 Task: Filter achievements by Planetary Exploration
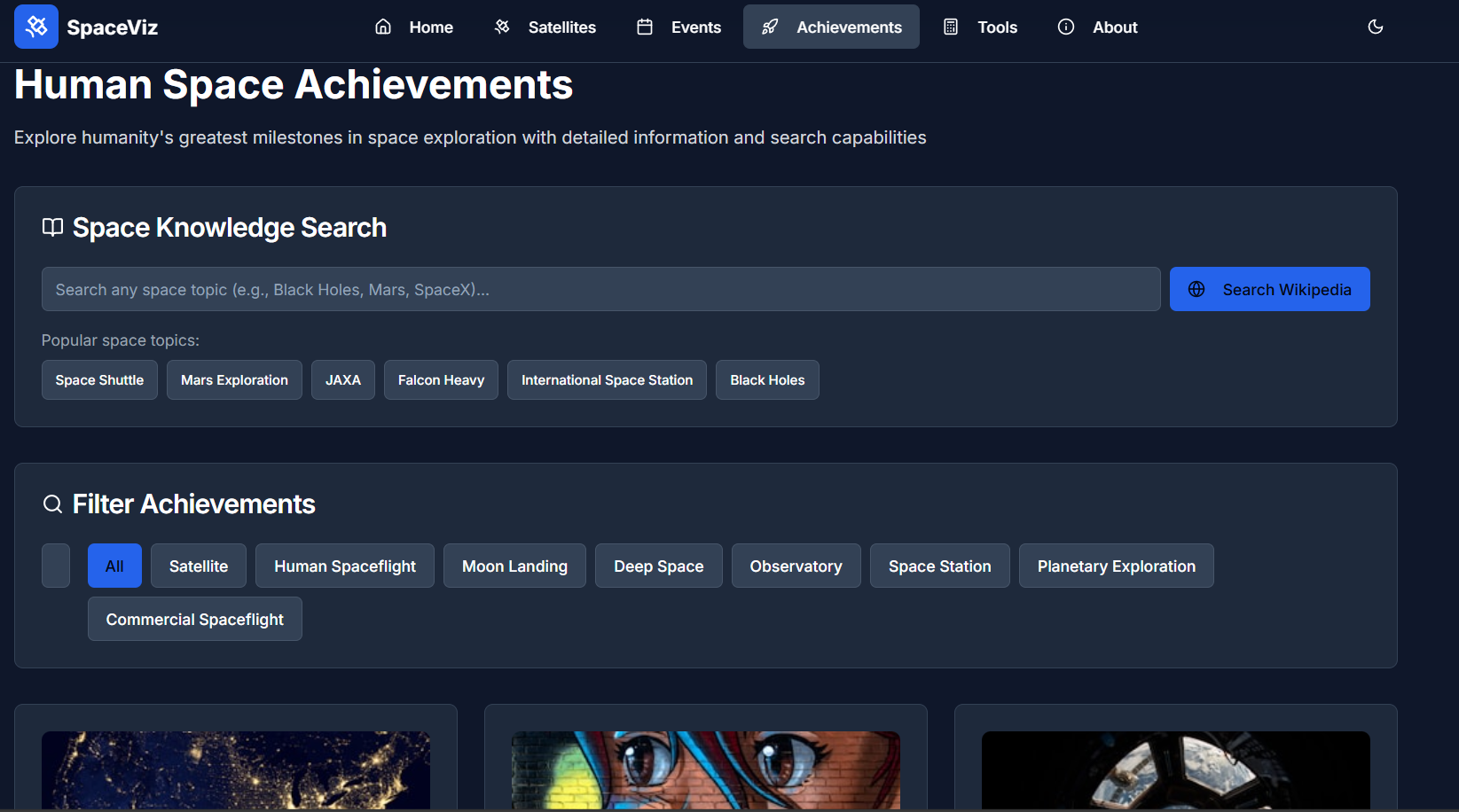point(1117,566)
